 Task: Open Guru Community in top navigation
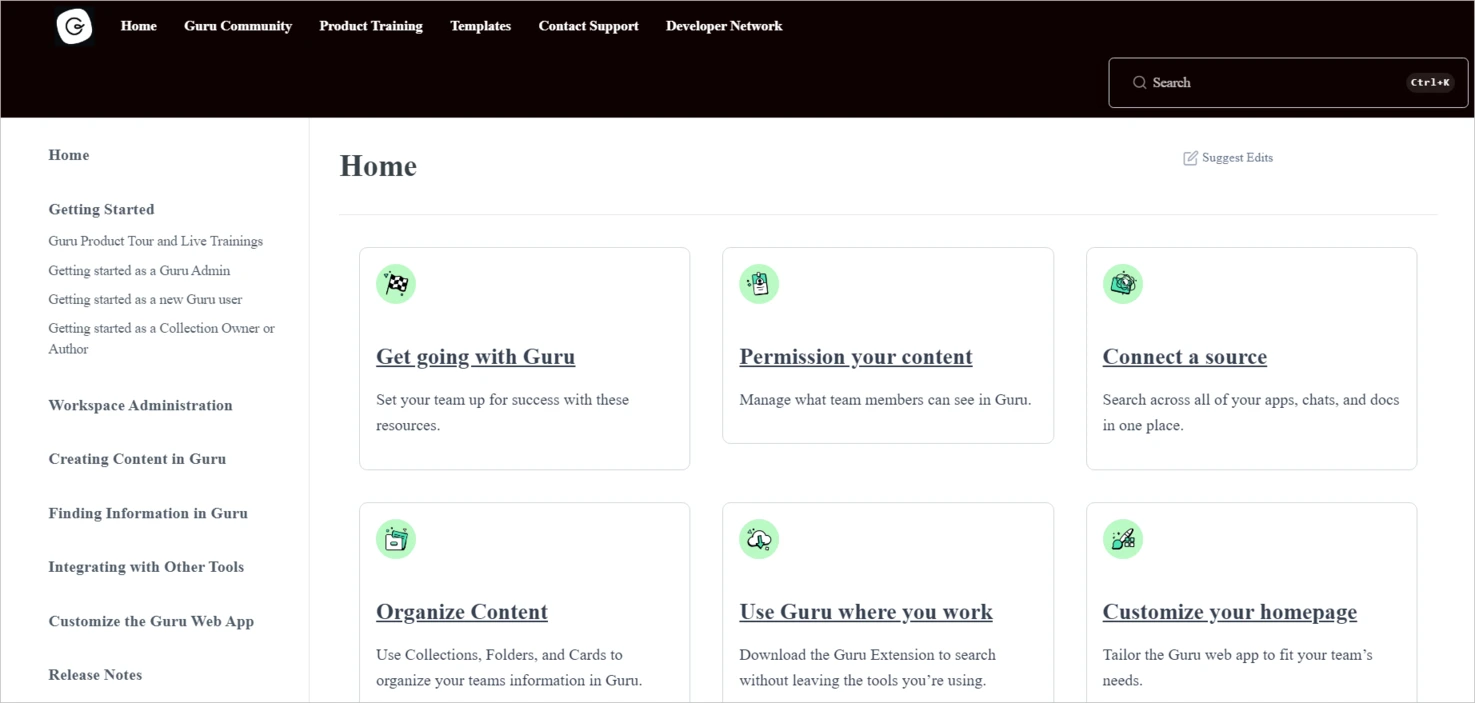click(238, 26)
